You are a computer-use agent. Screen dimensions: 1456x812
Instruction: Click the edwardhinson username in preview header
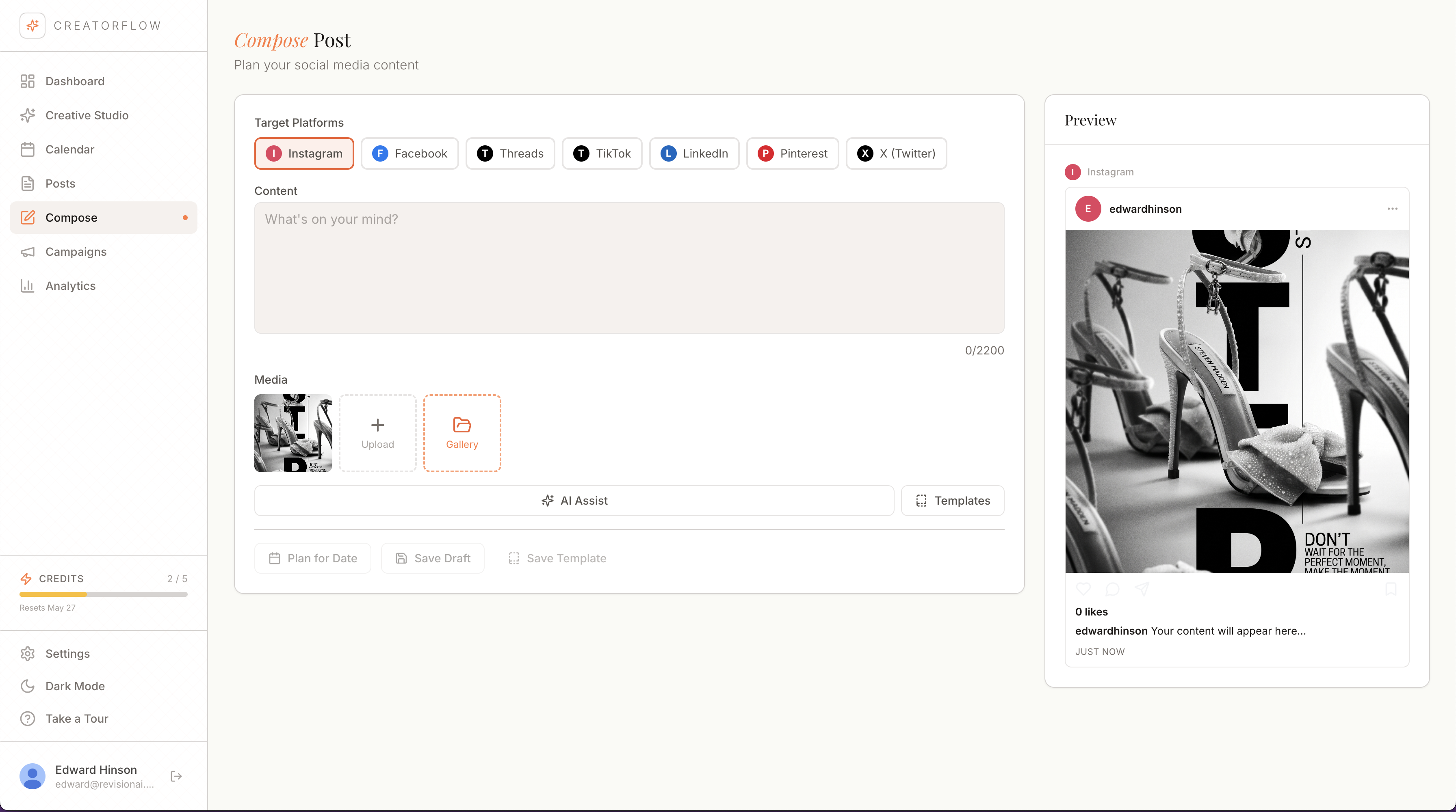[x=1145, y=209]
